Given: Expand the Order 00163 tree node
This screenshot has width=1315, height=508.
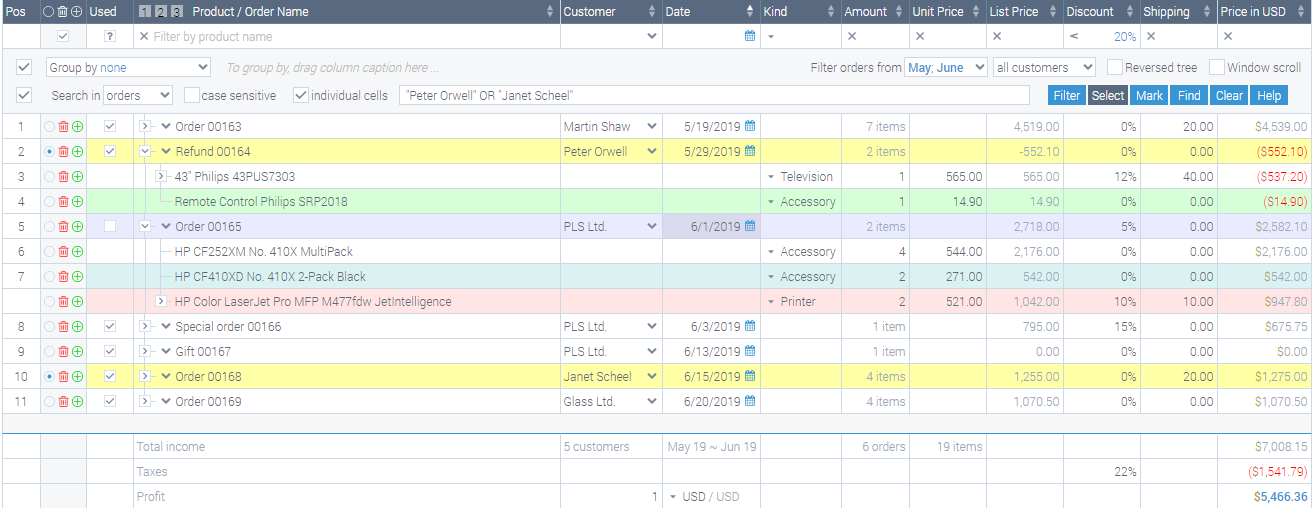Looking at the screenshot, I should click(x=145, y=127).
